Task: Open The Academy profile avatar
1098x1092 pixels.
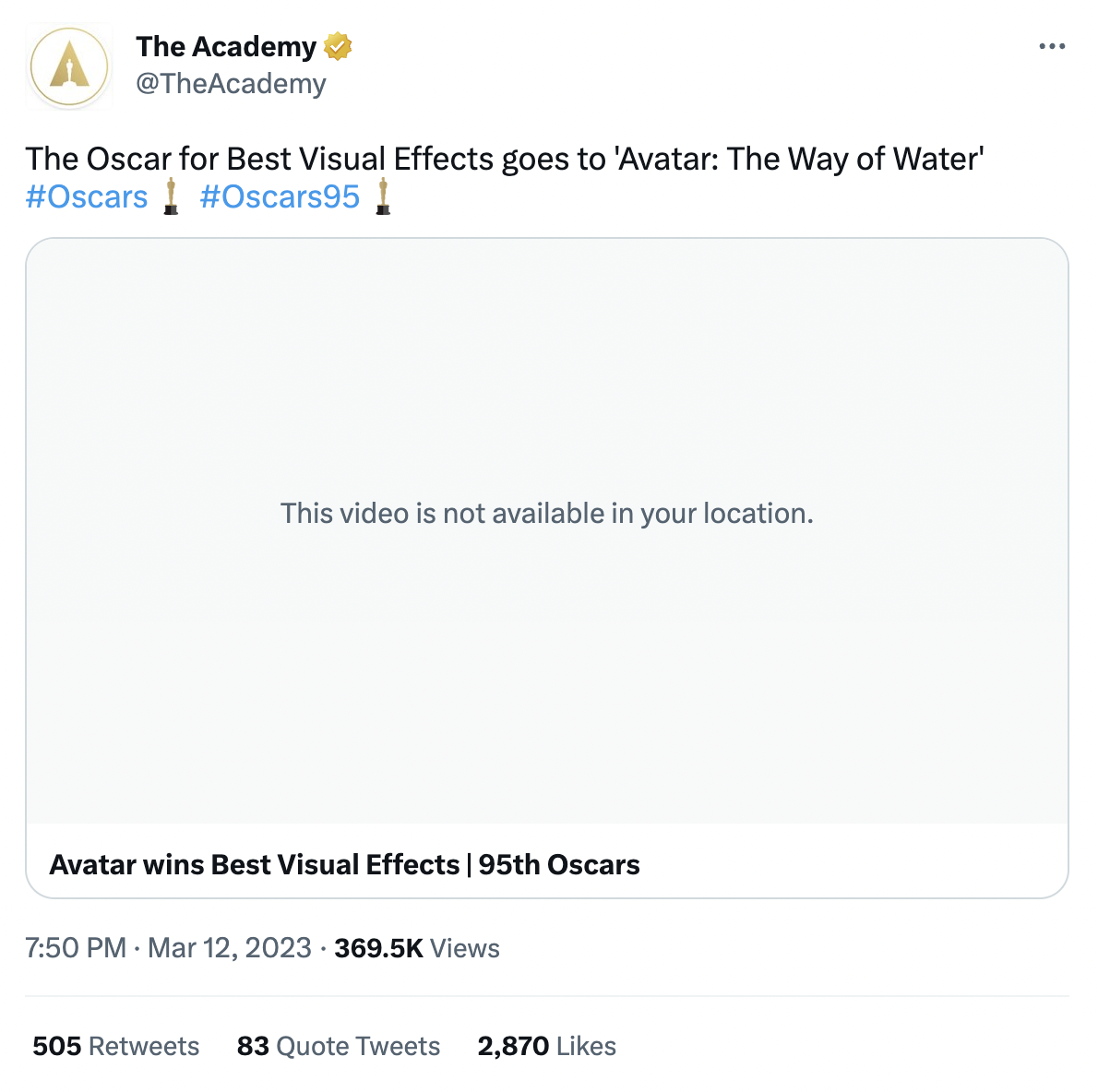Action: click(x=70, y=67)
